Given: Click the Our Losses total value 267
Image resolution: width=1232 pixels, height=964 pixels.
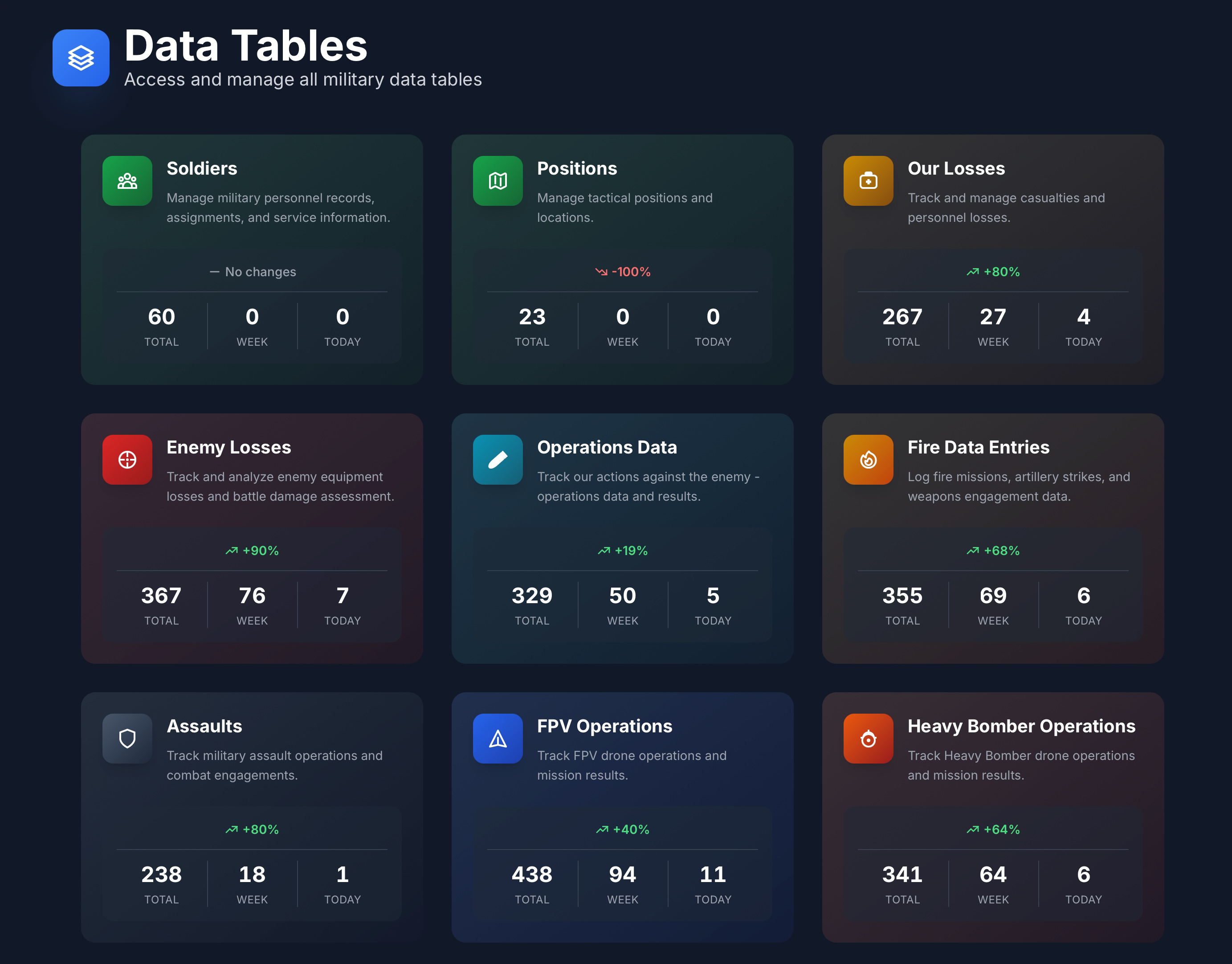Looking at the screenshot, I should [x=902, y=317].
